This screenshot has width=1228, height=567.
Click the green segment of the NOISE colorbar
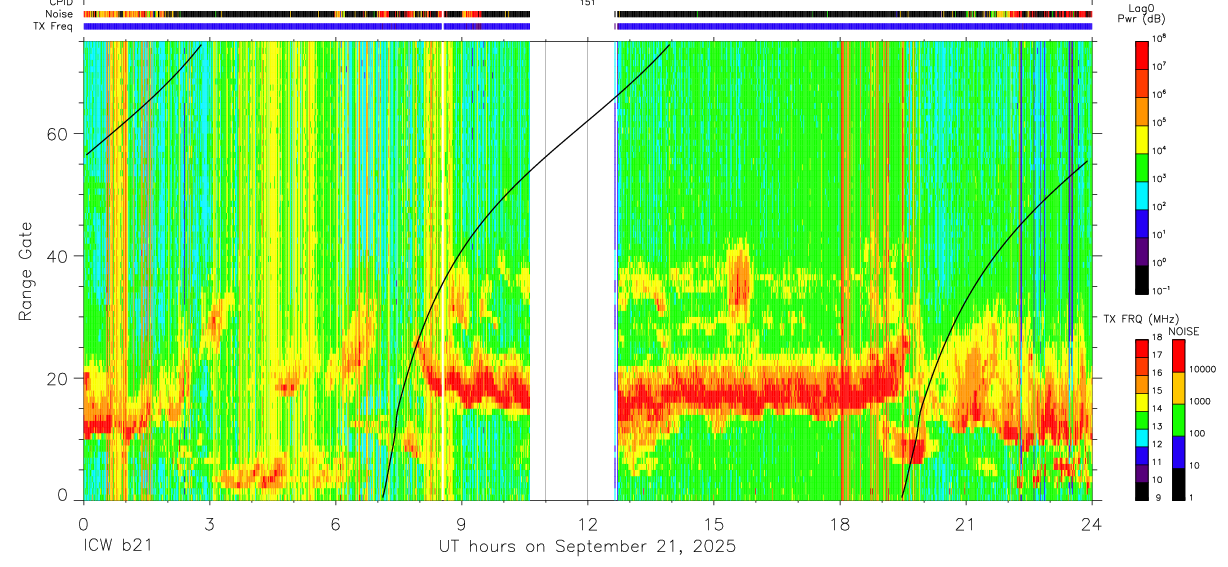(x=1177, y=420)
